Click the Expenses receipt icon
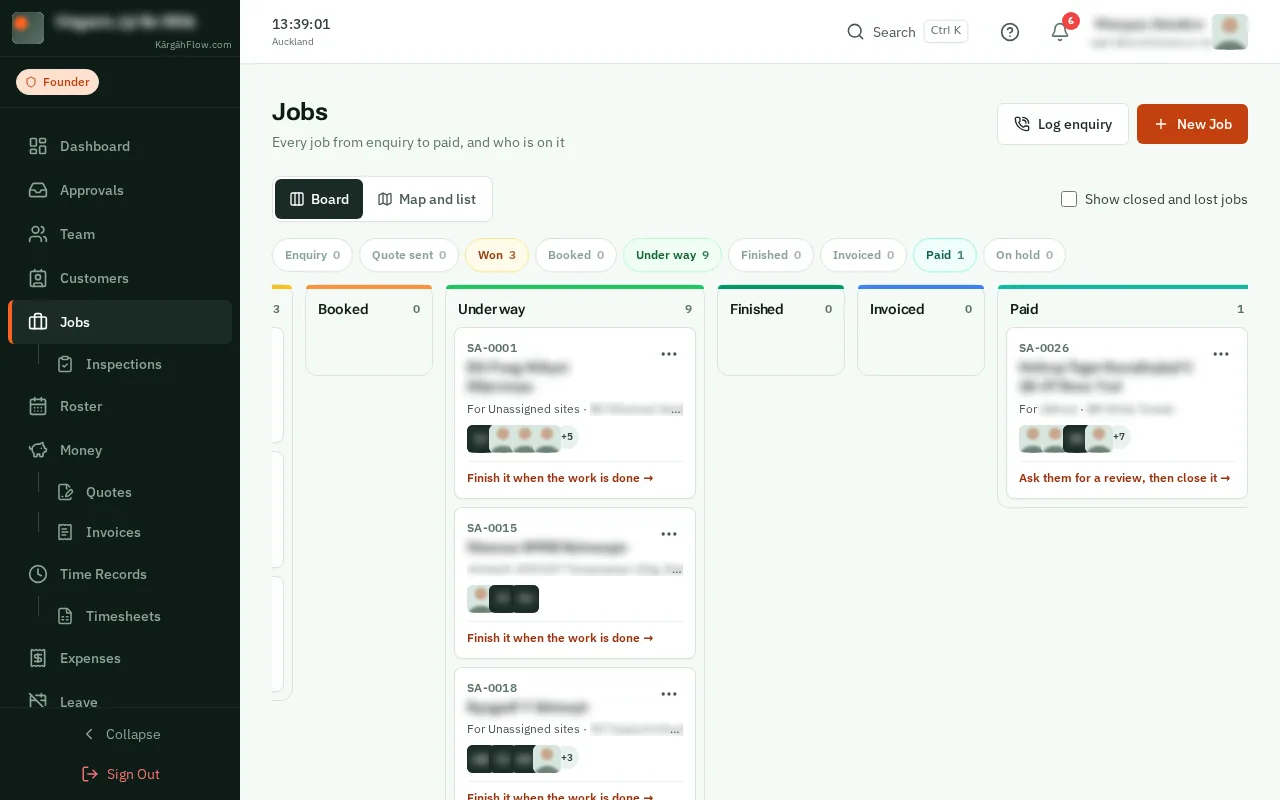This screenshot has width=1280, height=800. click(x=38, y=658)
